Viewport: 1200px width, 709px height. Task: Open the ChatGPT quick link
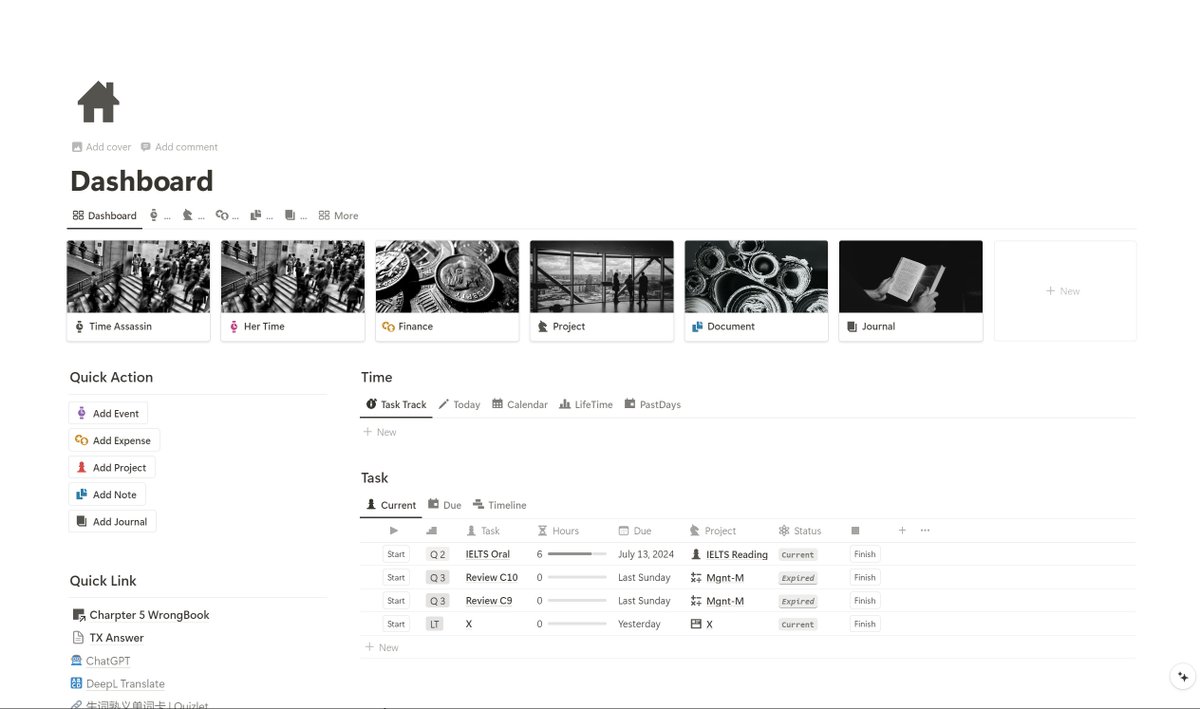(x=101, y=661)
